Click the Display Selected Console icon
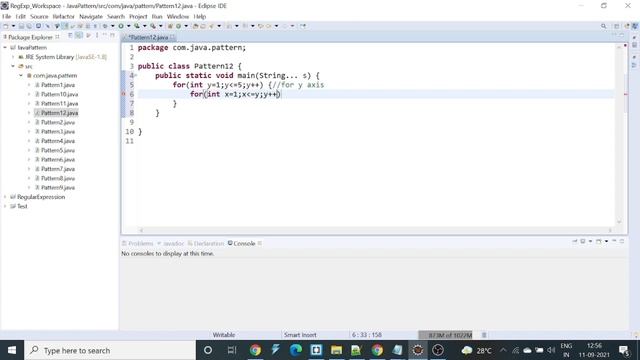Viewport: 640px width, 360px height. coord(583,242)
